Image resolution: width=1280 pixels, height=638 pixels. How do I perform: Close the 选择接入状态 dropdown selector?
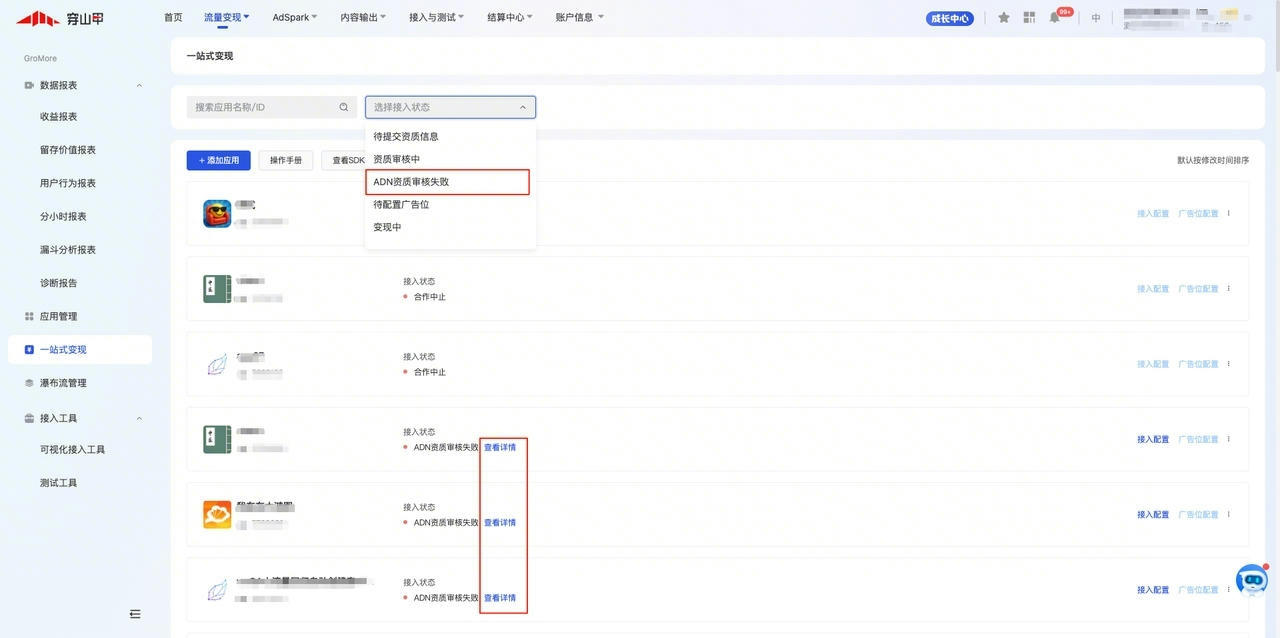[522, 107]
